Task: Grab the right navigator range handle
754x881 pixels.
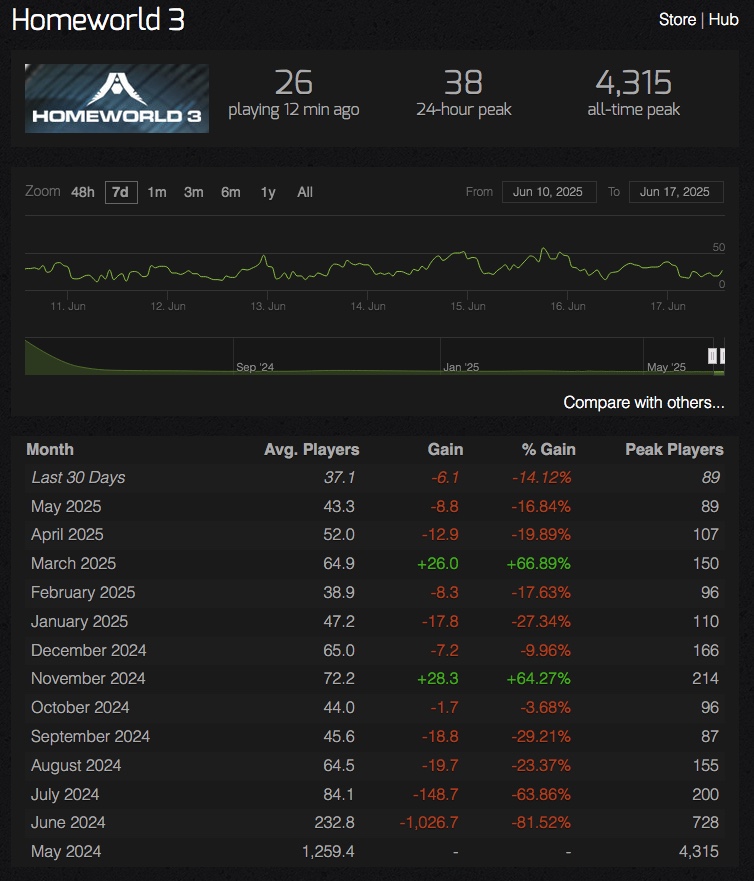Action: [723, 356]
